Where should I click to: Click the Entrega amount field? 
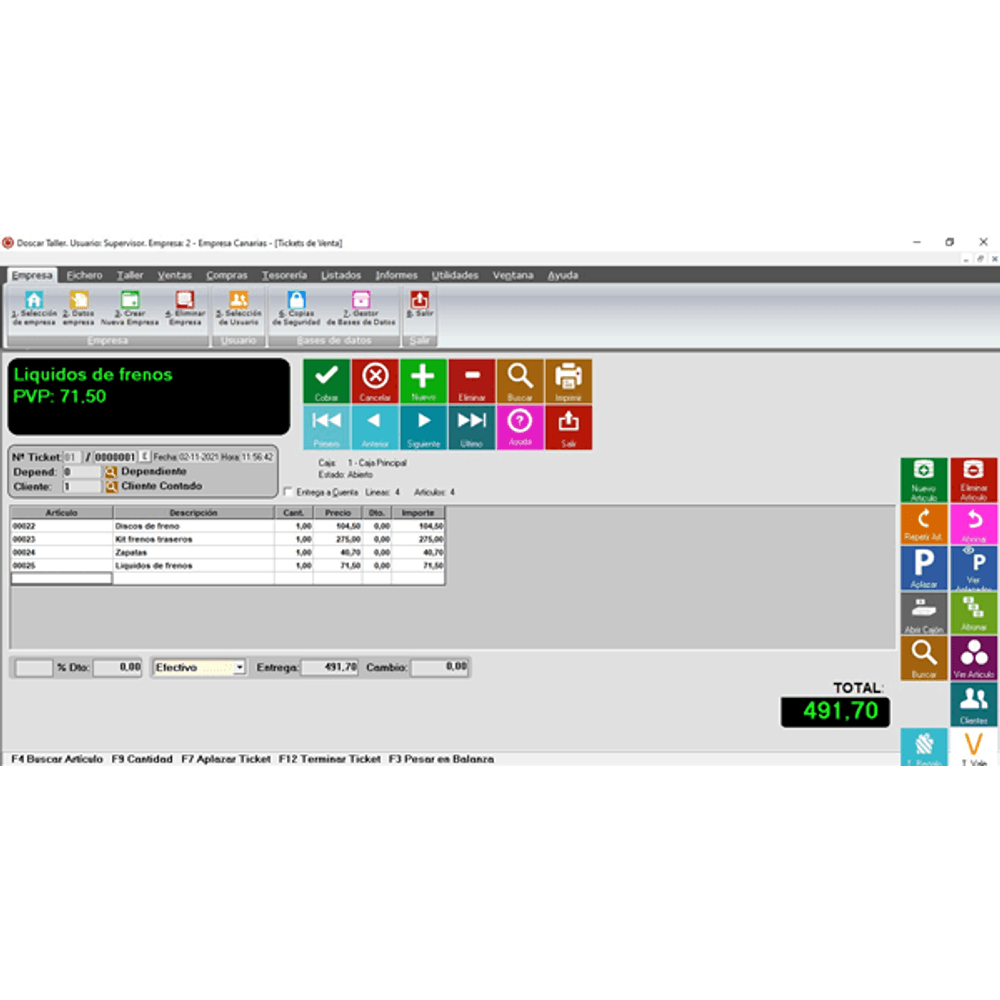[329, 667]
